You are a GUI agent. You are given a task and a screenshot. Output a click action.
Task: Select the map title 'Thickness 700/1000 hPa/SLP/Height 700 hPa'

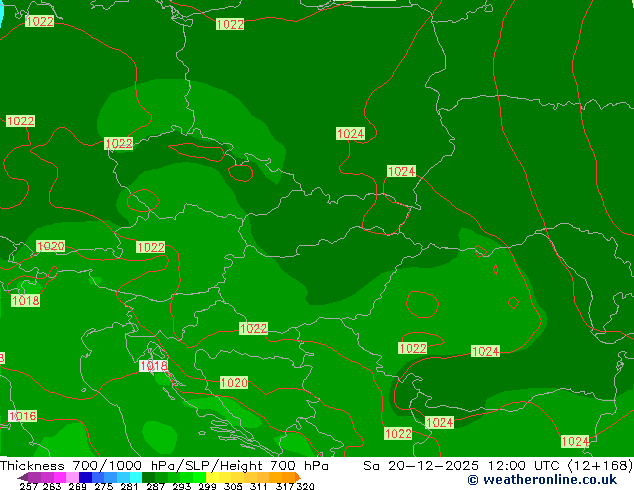pyautogui.click(x=164, y=466)
